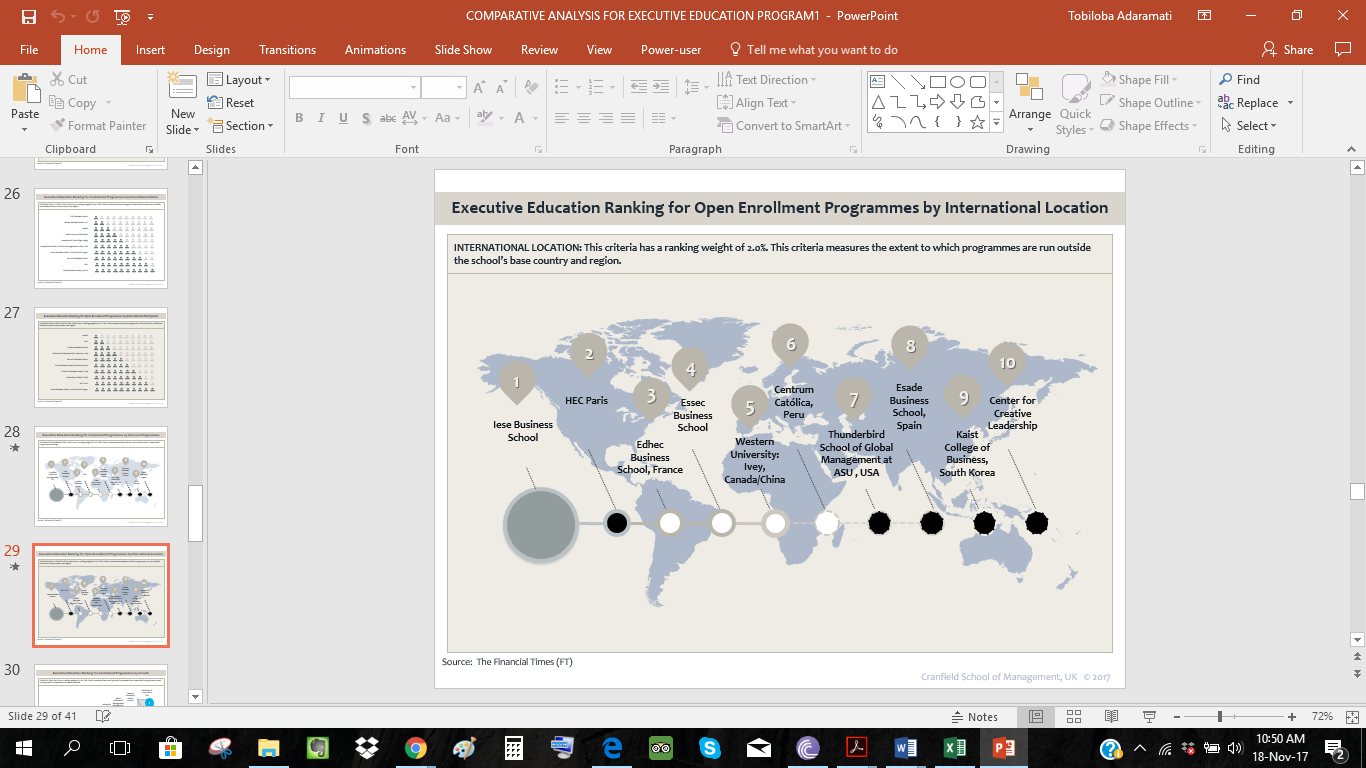
Task: Toggle left text alignment
Action: tap(561, 118)
